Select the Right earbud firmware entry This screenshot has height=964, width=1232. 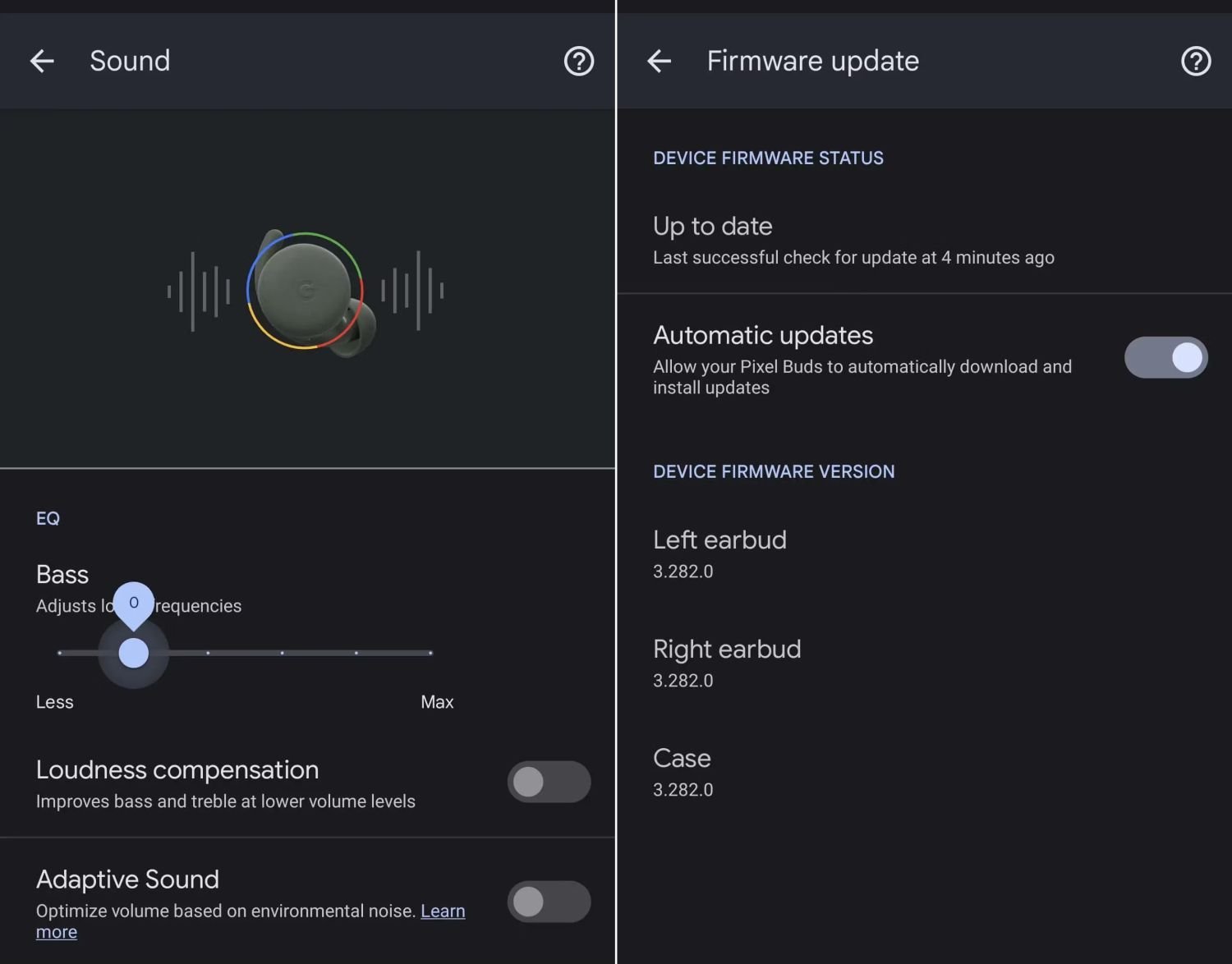pyautogui.click(x=726, y=663)
